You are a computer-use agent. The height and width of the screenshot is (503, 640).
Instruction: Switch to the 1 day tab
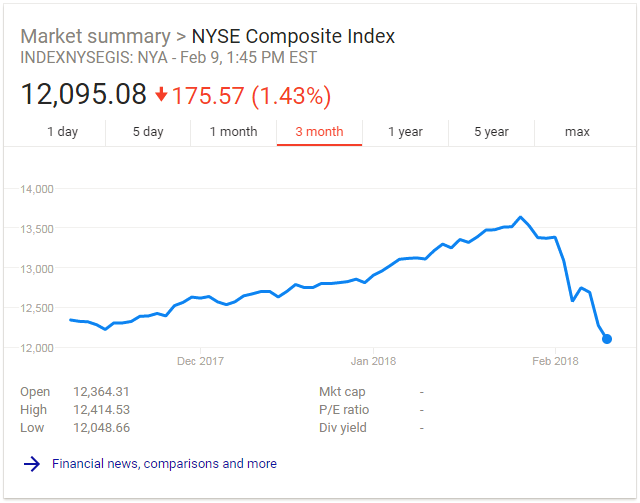click(62, 132)
